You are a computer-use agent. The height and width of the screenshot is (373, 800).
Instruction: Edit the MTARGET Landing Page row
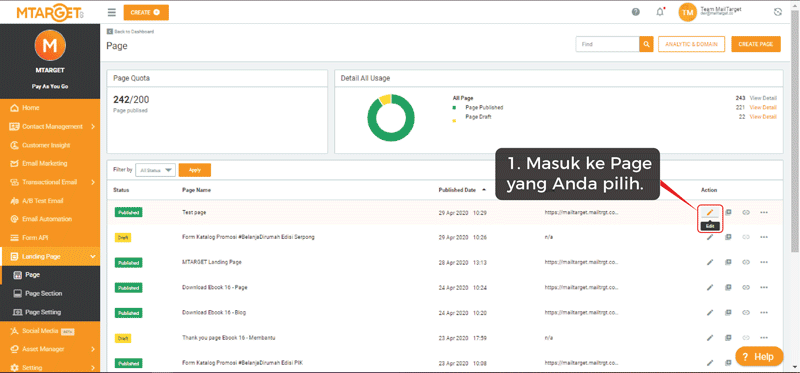[x=710, y=262]
